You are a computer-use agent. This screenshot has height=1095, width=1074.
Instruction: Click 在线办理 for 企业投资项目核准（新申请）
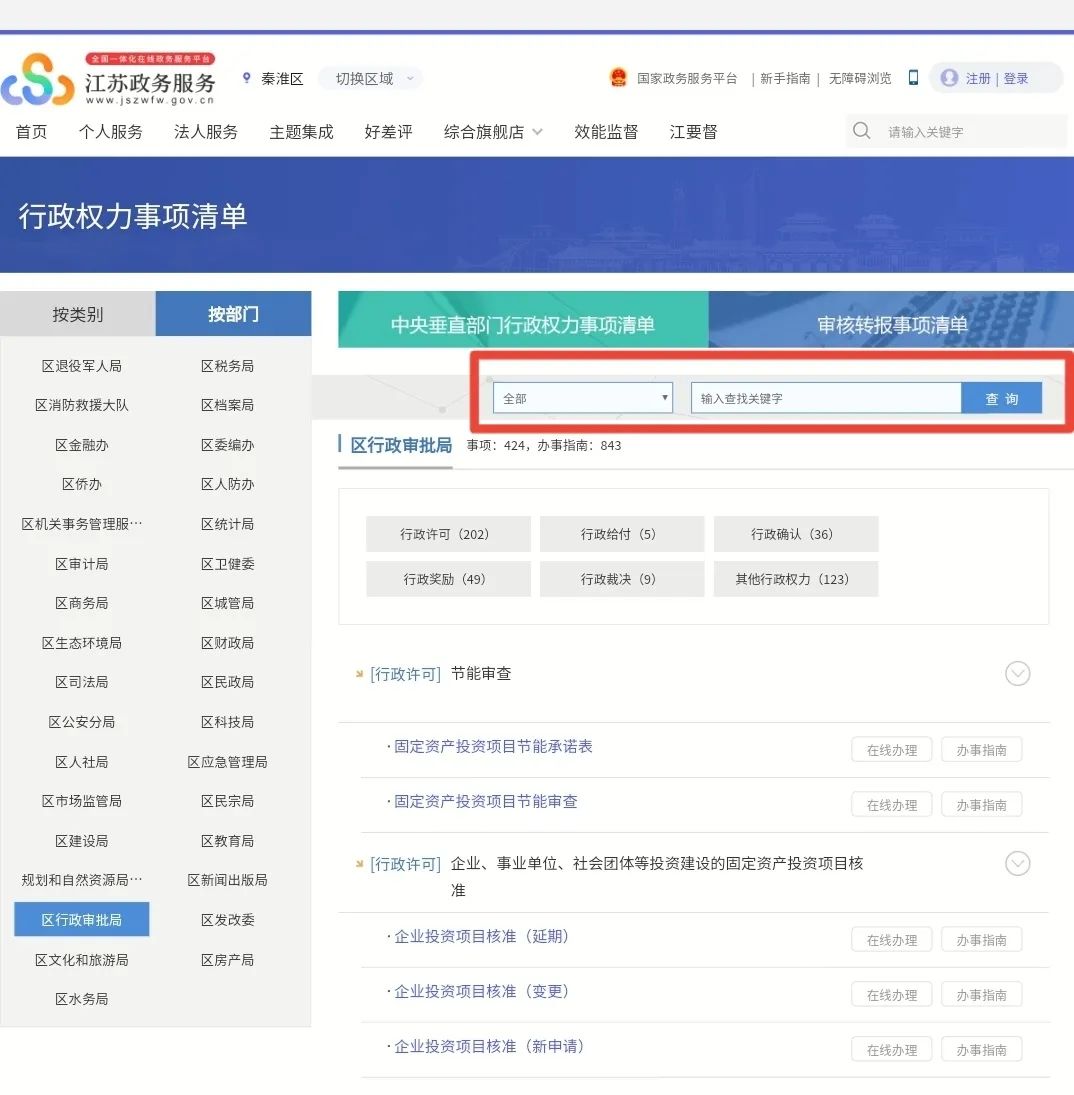(890, 1048)
